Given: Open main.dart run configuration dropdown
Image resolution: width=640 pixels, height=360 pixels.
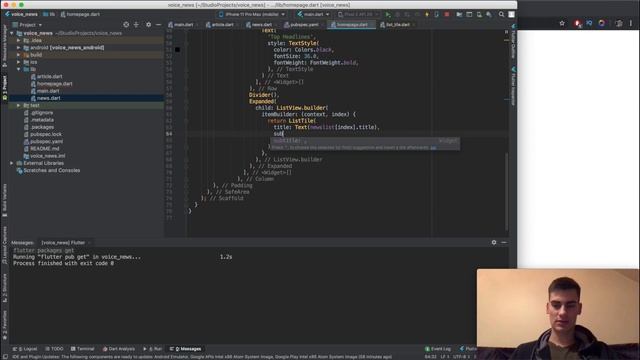Looking at the screenshot, I should point(313,14).
